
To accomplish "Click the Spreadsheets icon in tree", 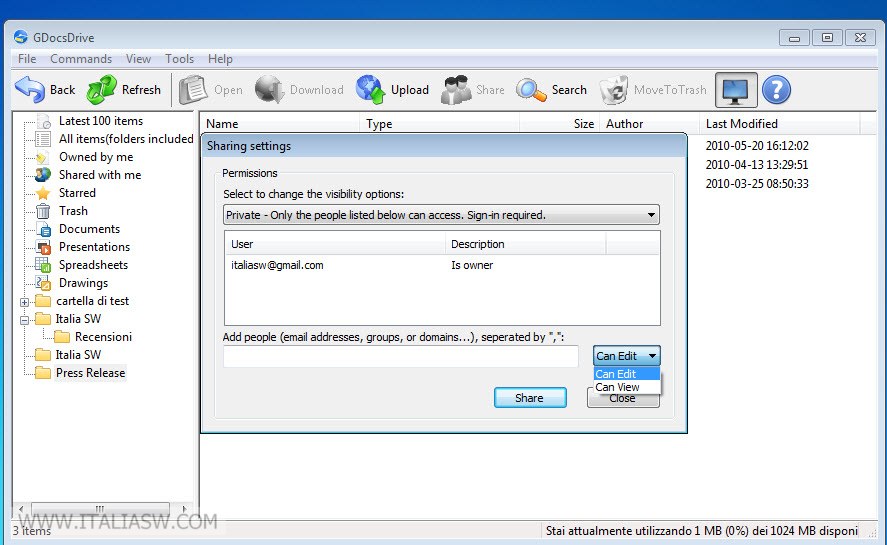I will click(43, 265).
